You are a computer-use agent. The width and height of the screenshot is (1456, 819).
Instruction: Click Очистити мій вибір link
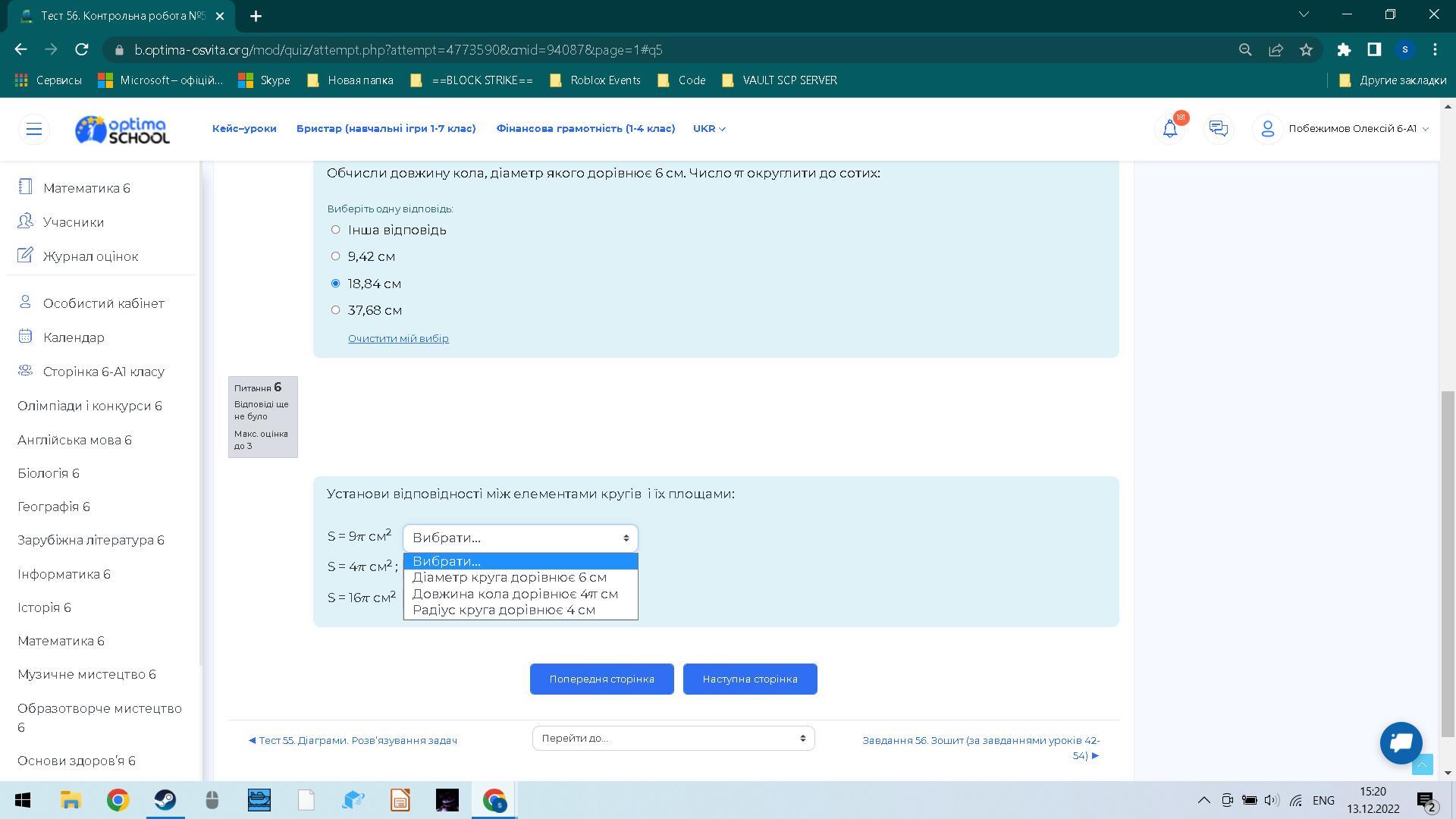coord(398,339)
